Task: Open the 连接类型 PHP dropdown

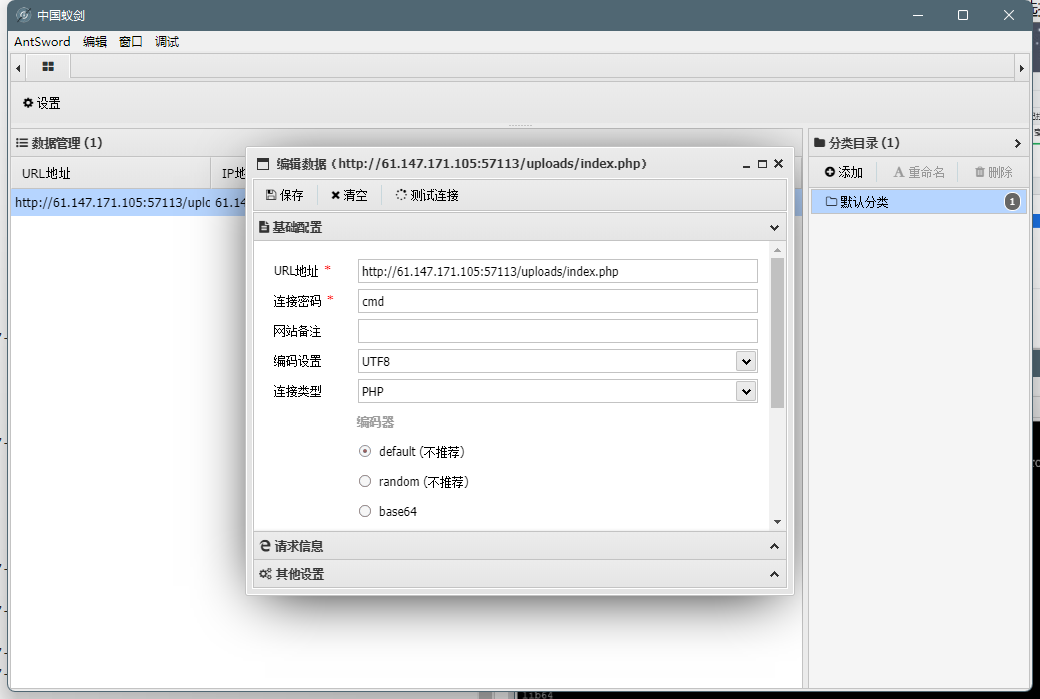Action: pyautogui.click(x=746, y=391)
